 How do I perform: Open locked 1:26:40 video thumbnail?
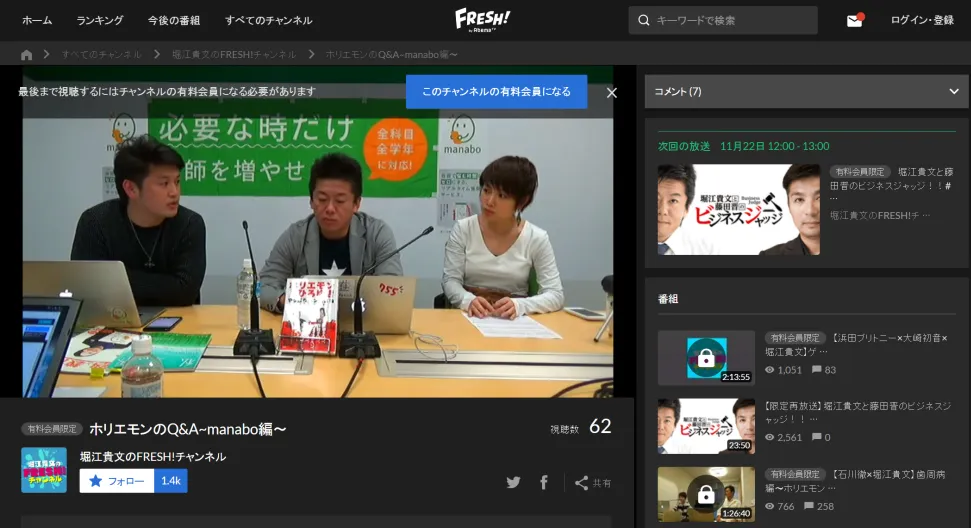pyautogui.click(x=706, y=494)
